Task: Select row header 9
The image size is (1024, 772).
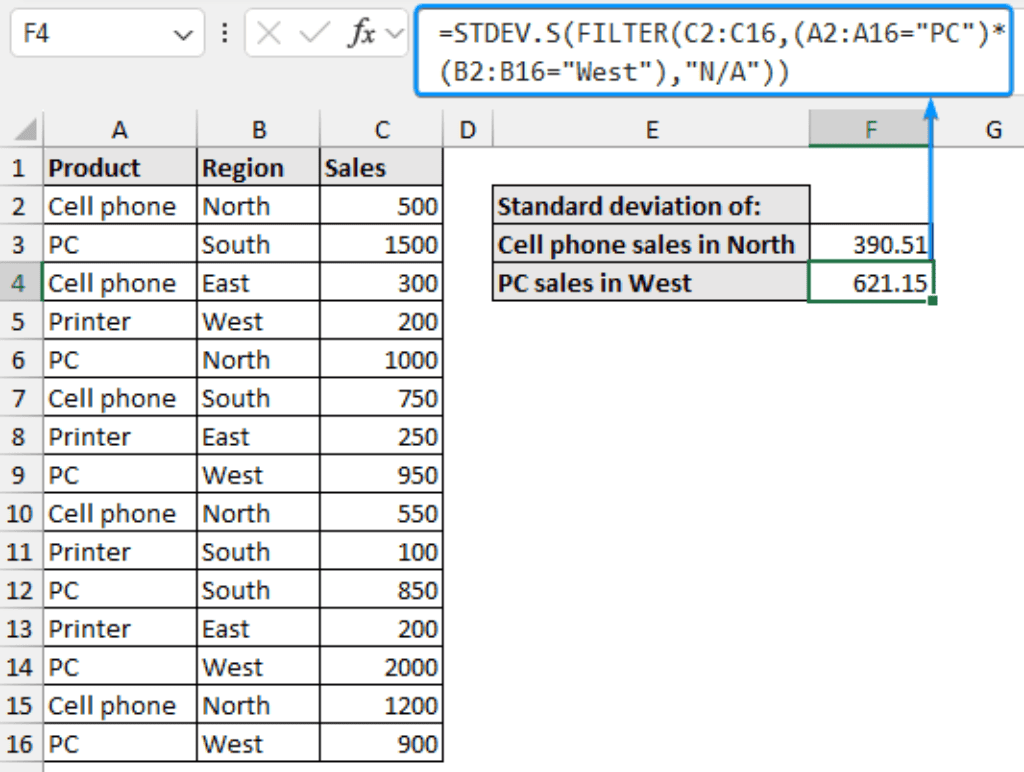Action: (20, 475)
